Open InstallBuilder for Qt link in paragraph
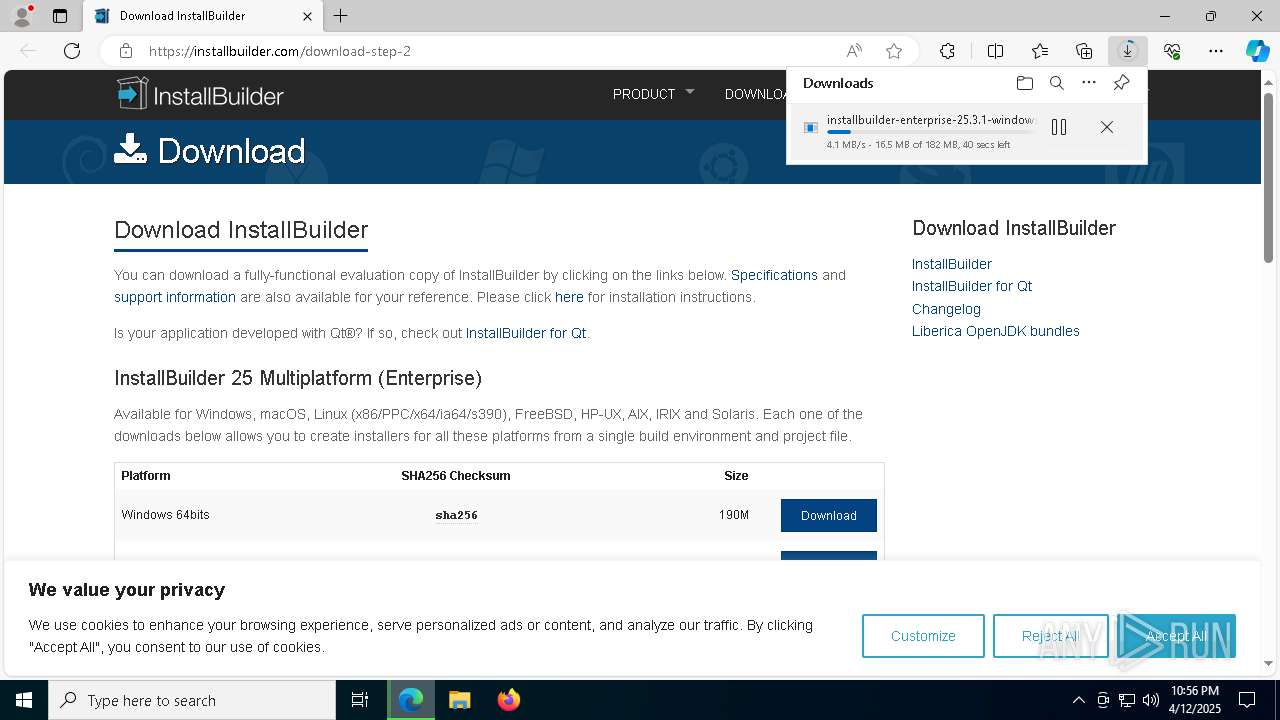Image resolution: width=1280 pixels, height=720 pixels. point(526,333)
